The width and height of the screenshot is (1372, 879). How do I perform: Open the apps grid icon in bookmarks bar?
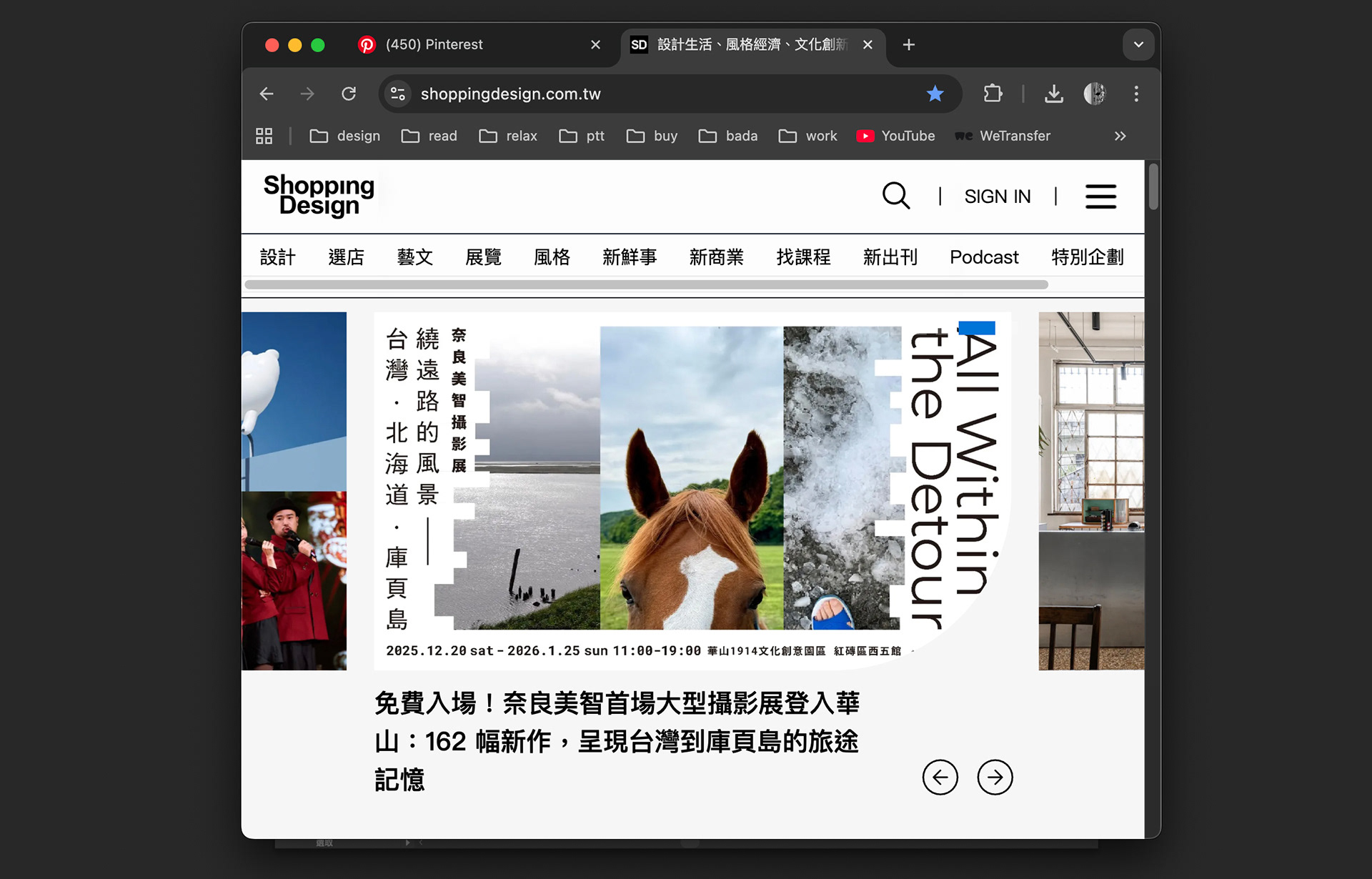[x=264, y=136]
